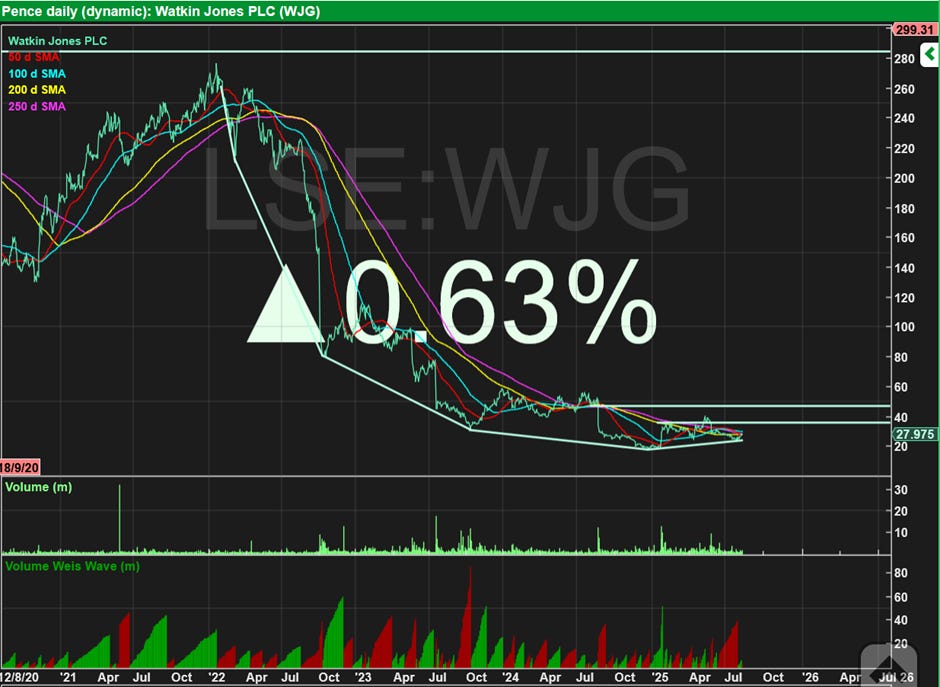The height and width of the screenshot is (687, 940).
Task: Click the 27.975 current price tag
Action: pyautogui.click(x=915, y=434)
